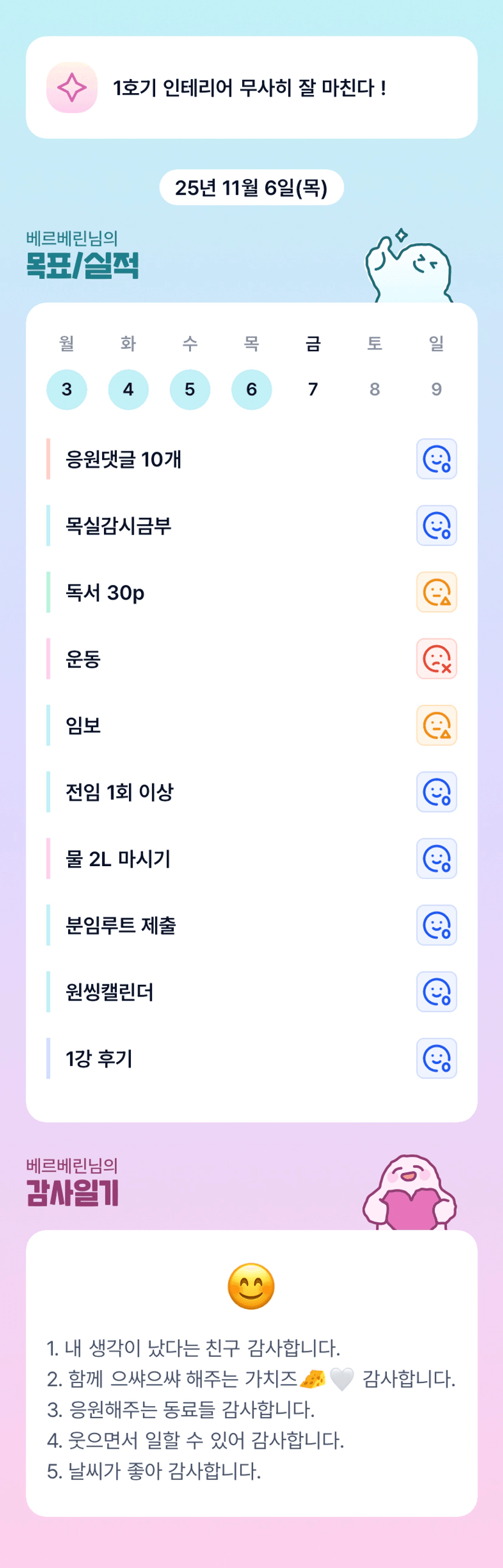Click the smiling emoji in gratitude diary
503x1568 pixels.
(x=251, y=1286)
